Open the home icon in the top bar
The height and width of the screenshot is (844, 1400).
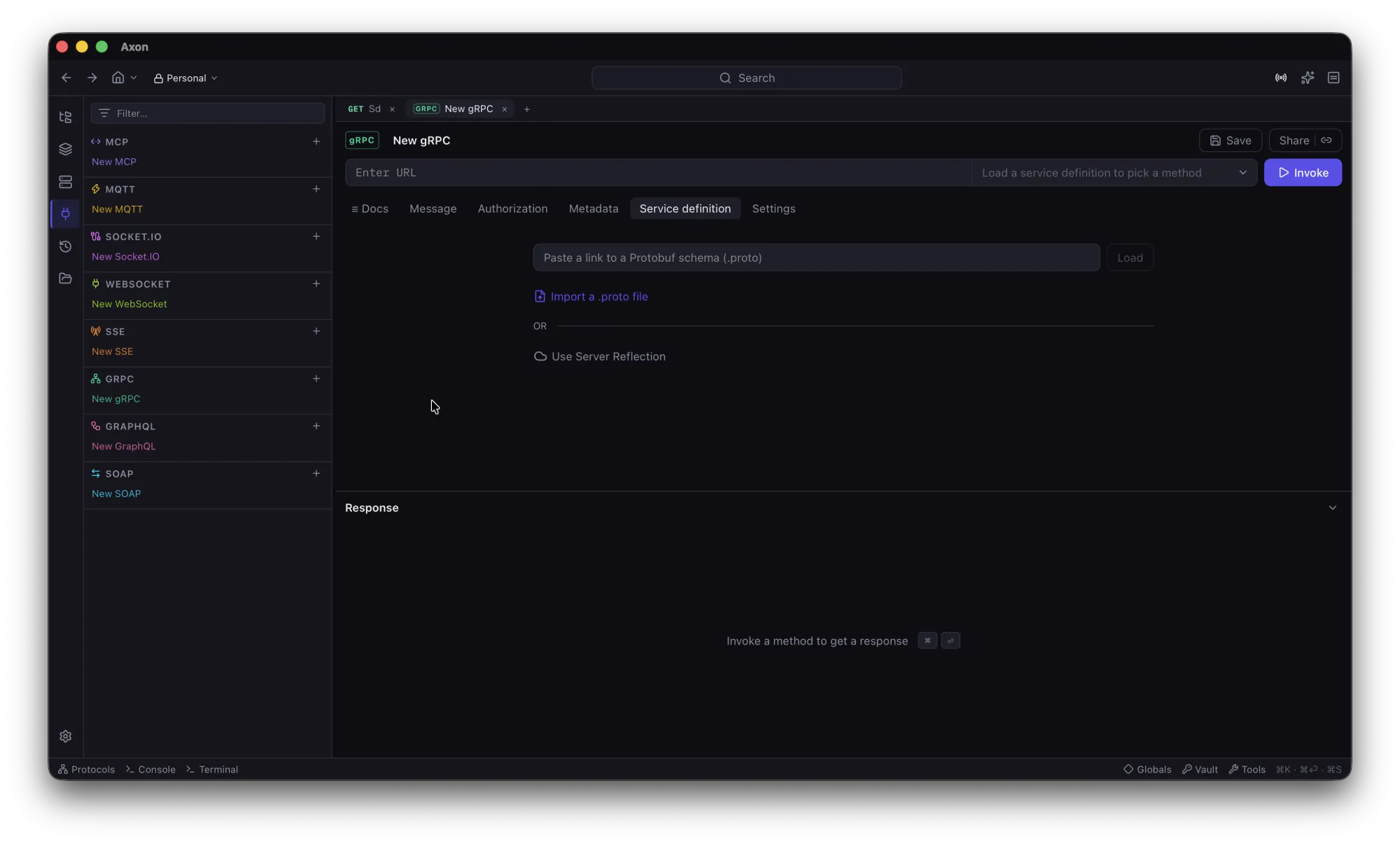118,78
